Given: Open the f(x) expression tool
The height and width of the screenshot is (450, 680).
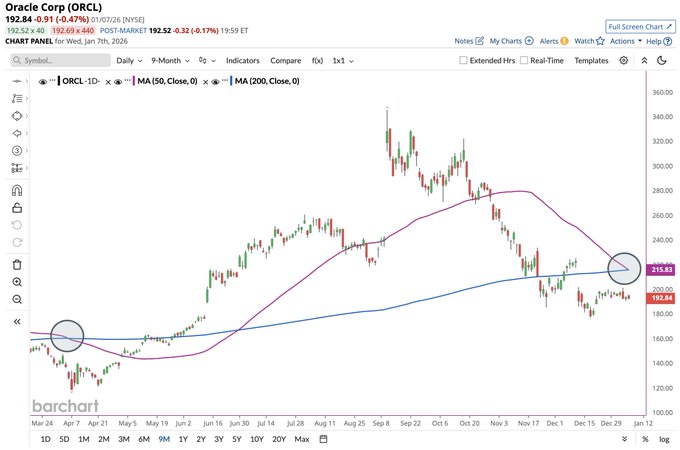Looking at the screenshot, I should tap(317, 61).
